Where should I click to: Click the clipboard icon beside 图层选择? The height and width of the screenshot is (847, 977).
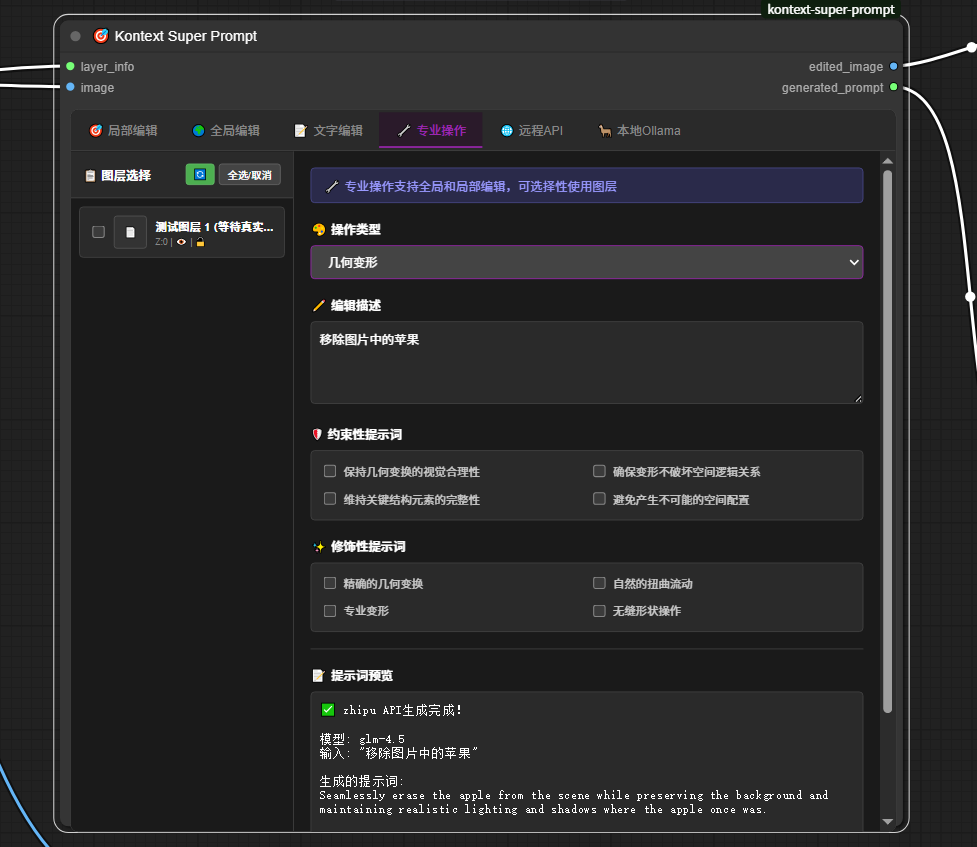[x=90, y=176]
